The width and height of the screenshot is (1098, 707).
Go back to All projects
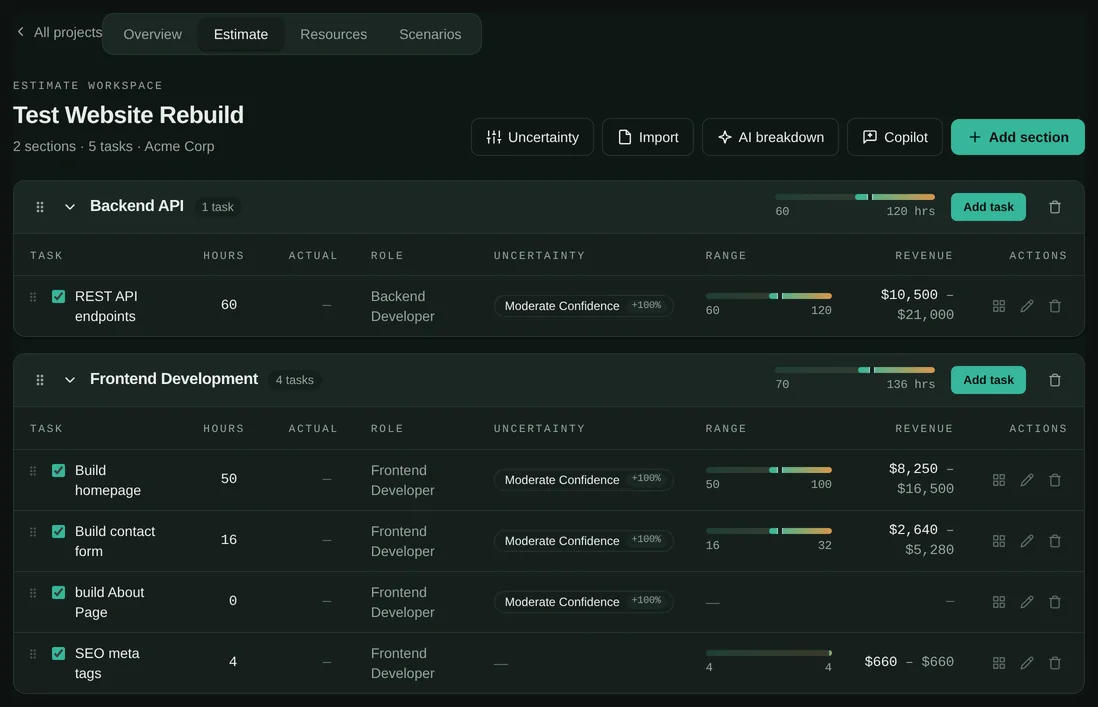pos(60,32)
